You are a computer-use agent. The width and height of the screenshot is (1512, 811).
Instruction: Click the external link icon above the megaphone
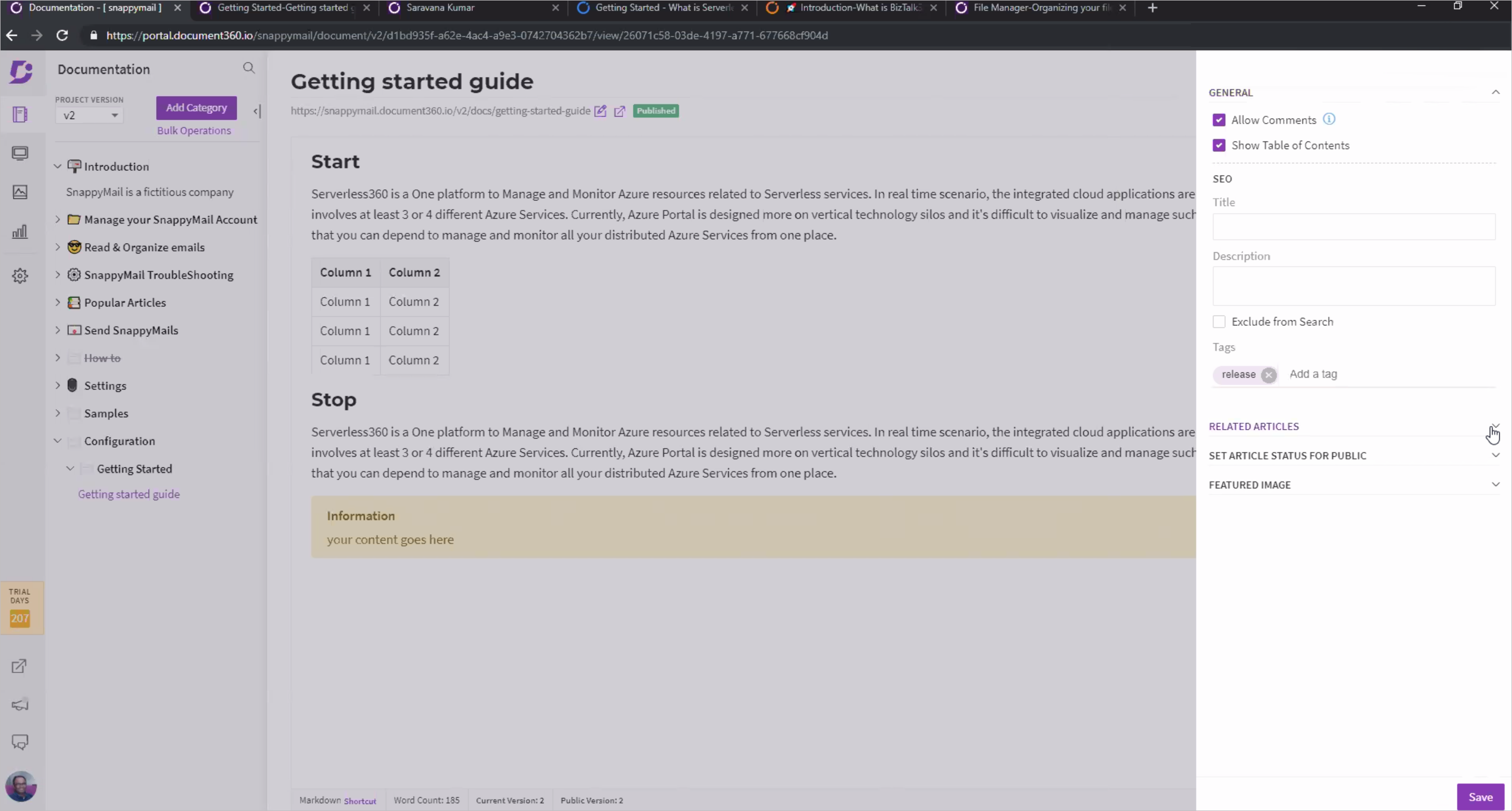tap(20, 666)
